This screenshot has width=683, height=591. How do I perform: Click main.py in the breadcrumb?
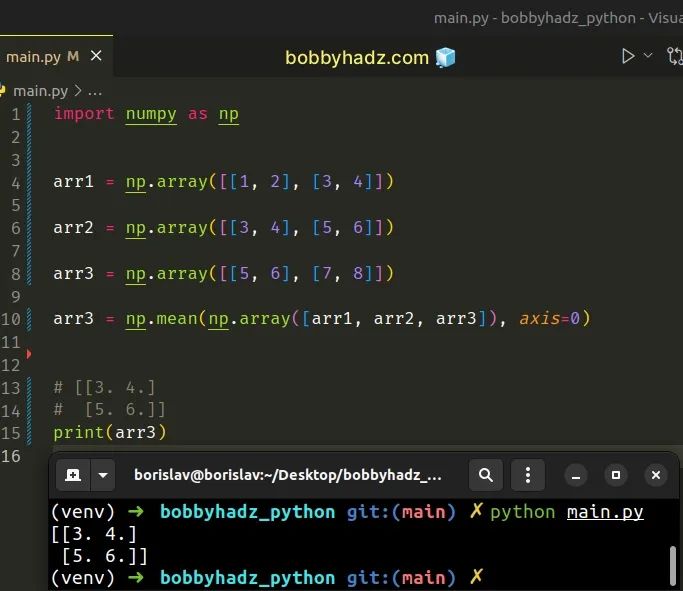point(41,91)
